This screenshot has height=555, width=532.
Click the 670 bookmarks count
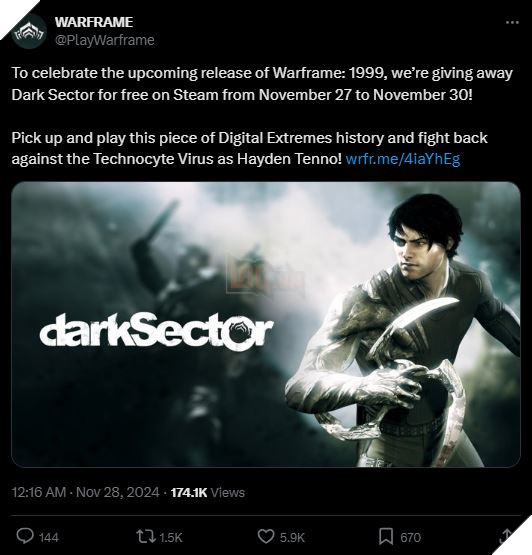(411, 537)
